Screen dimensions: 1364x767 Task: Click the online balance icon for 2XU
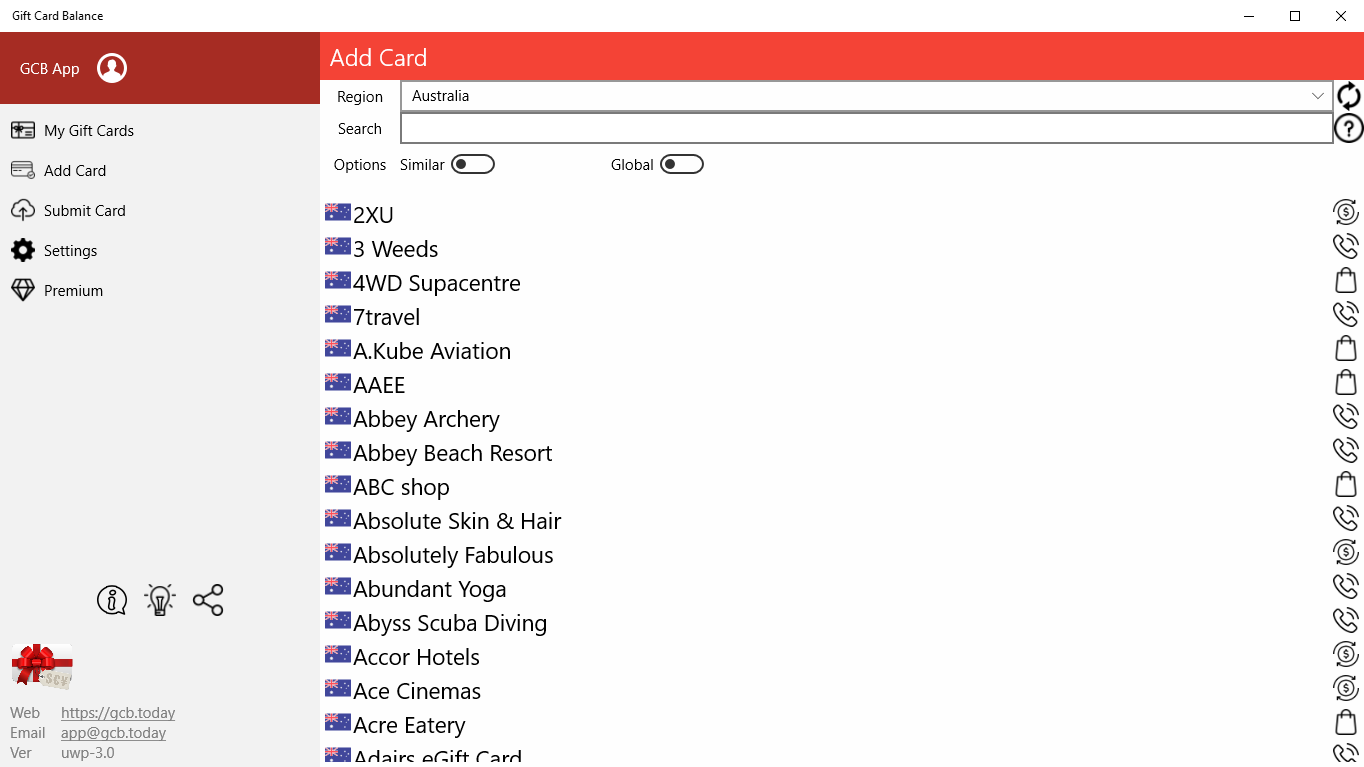pos(1346,212)
